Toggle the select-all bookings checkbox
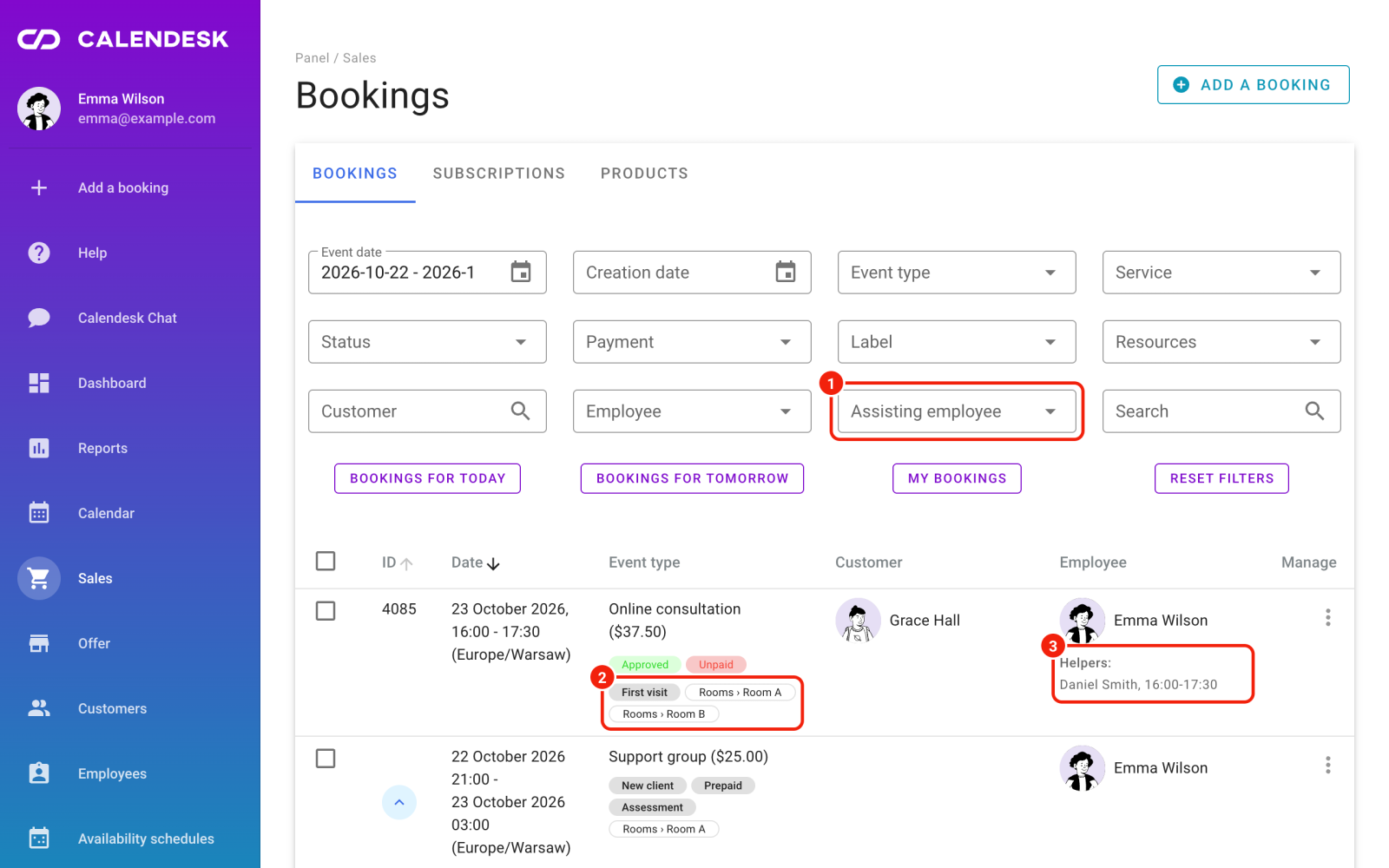The width and height of the screenshot is (1389, 868). pos(326,561)
